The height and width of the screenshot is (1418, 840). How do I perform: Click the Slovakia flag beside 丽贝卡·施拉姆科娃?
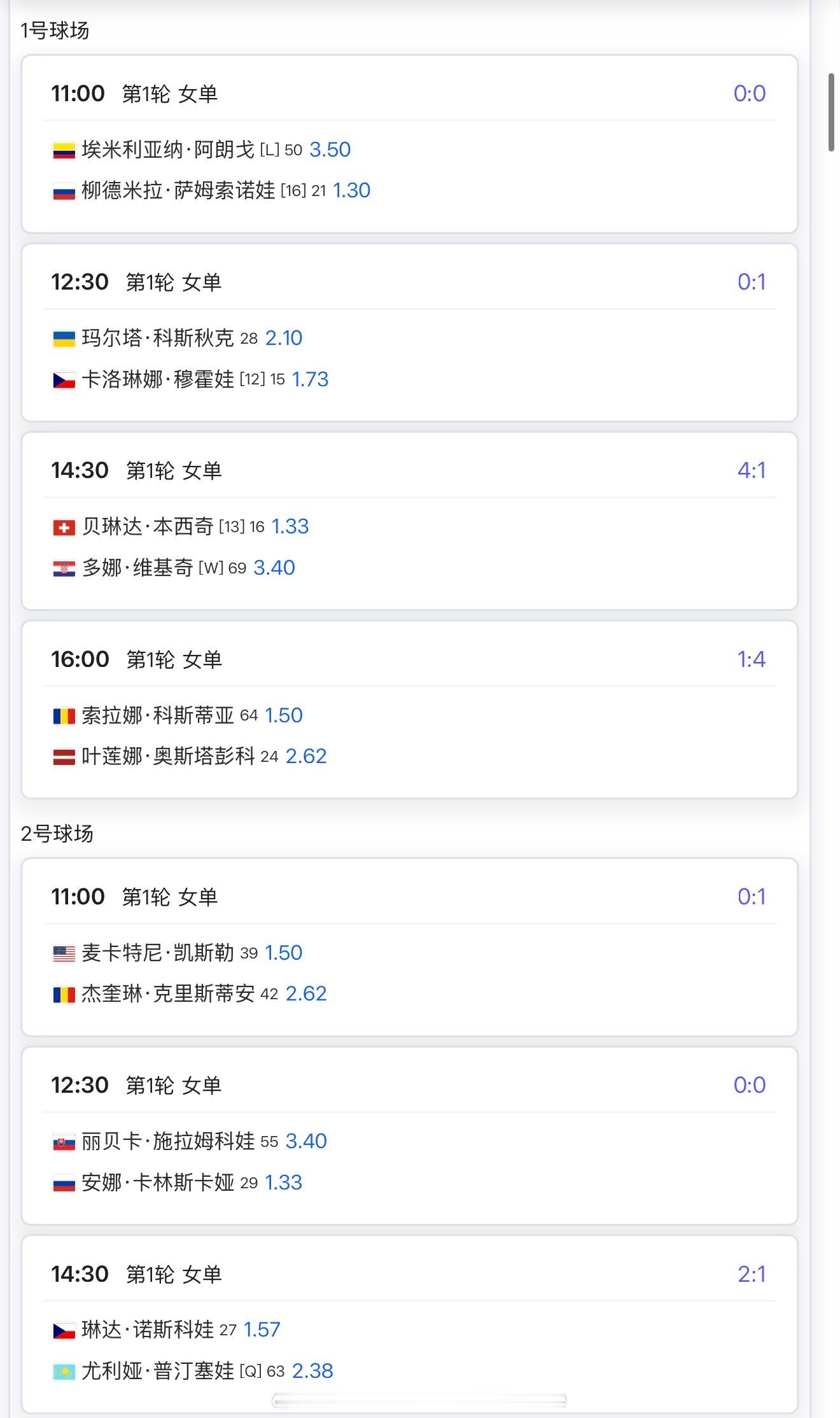pos(64,1142)
